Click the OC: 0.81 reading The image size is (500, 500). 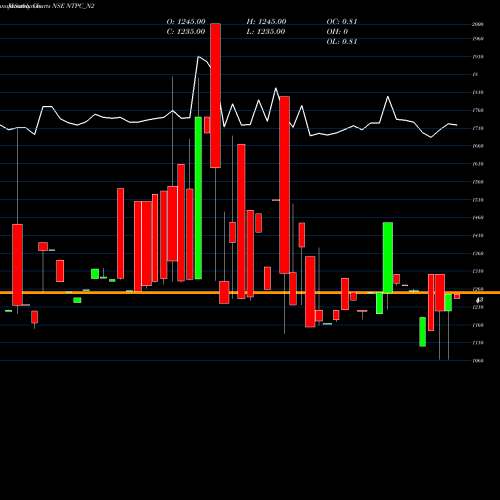click(342, 21)
